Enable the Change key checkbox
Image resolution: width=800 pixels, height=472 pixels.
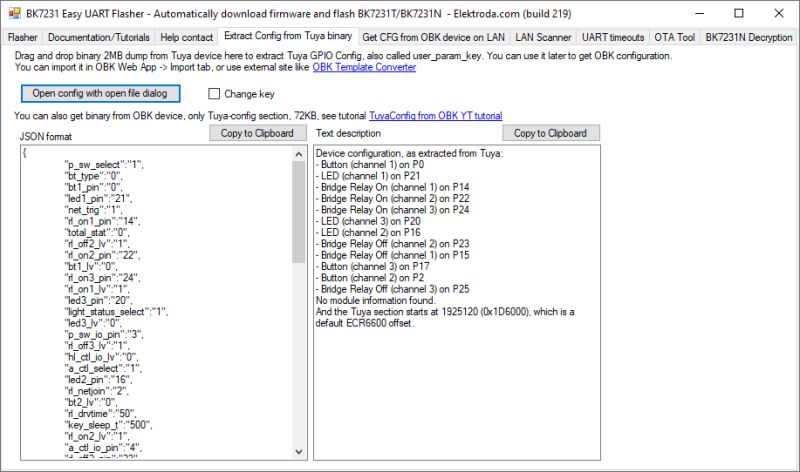[214, 94]
